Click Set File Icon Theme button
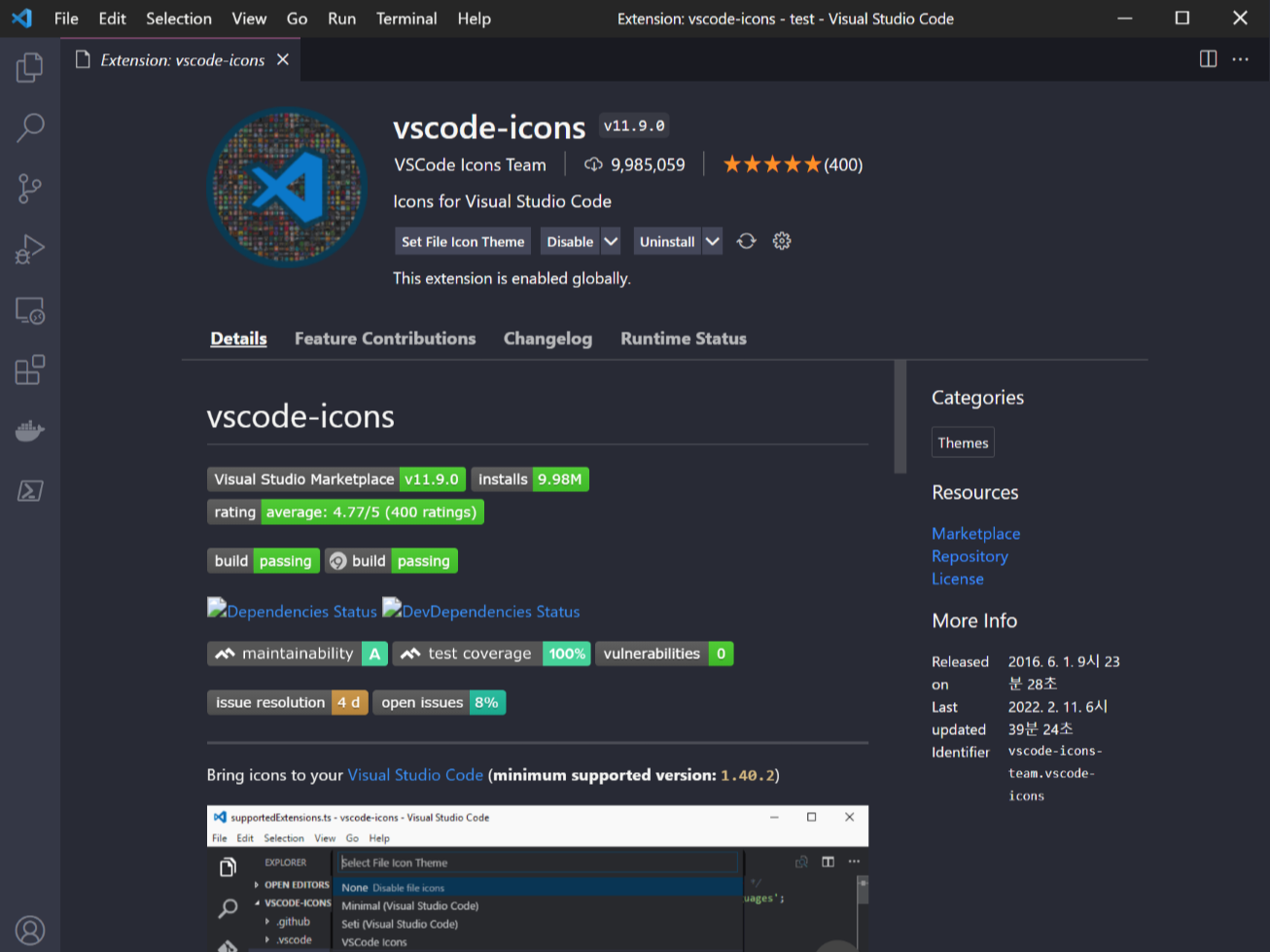This screenshot has width=1270, height=952. pos(463,241)
